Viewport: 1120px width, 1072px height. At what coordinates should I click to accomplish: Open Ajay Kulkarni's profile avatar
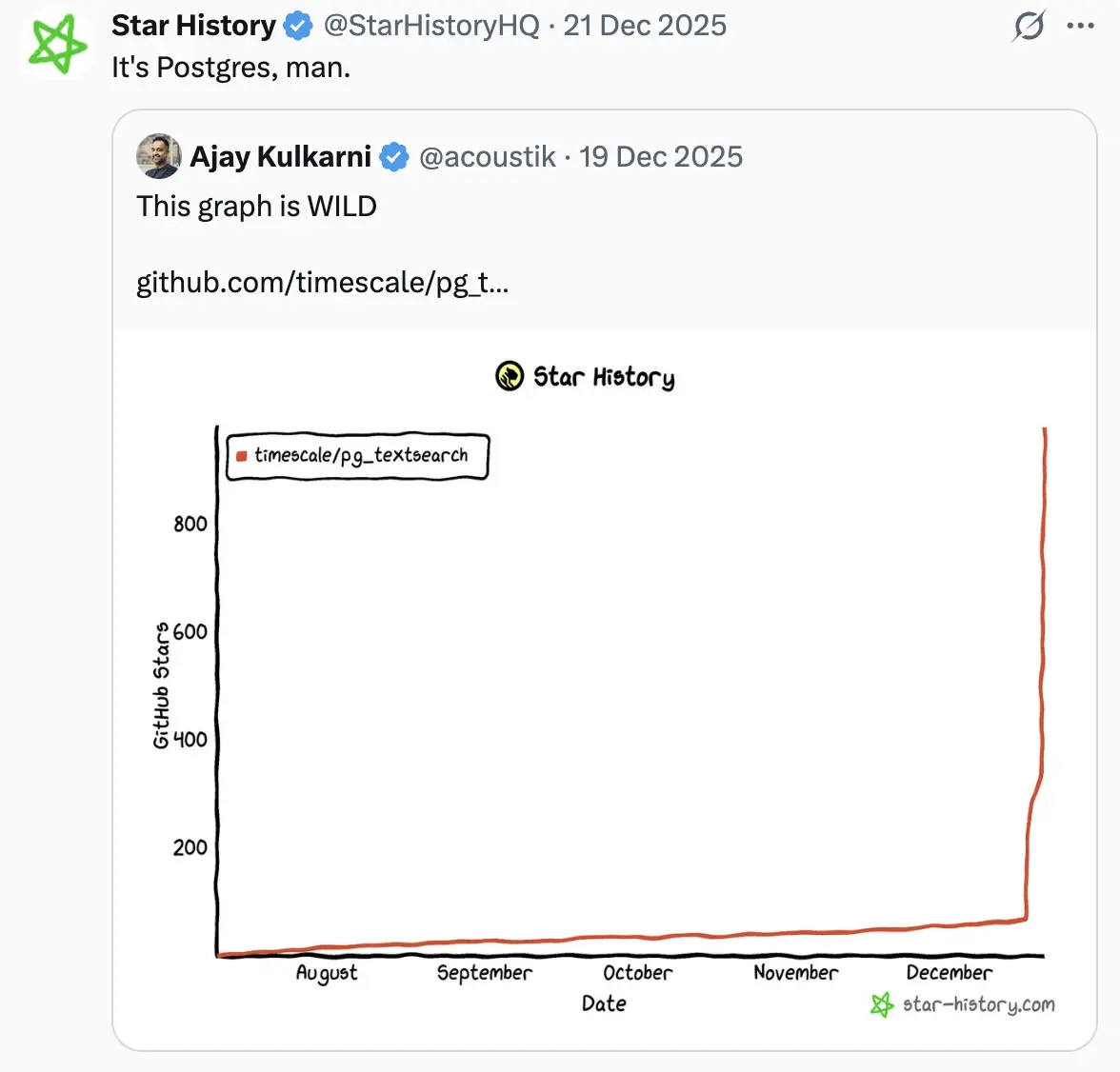(x=158, y=156)
